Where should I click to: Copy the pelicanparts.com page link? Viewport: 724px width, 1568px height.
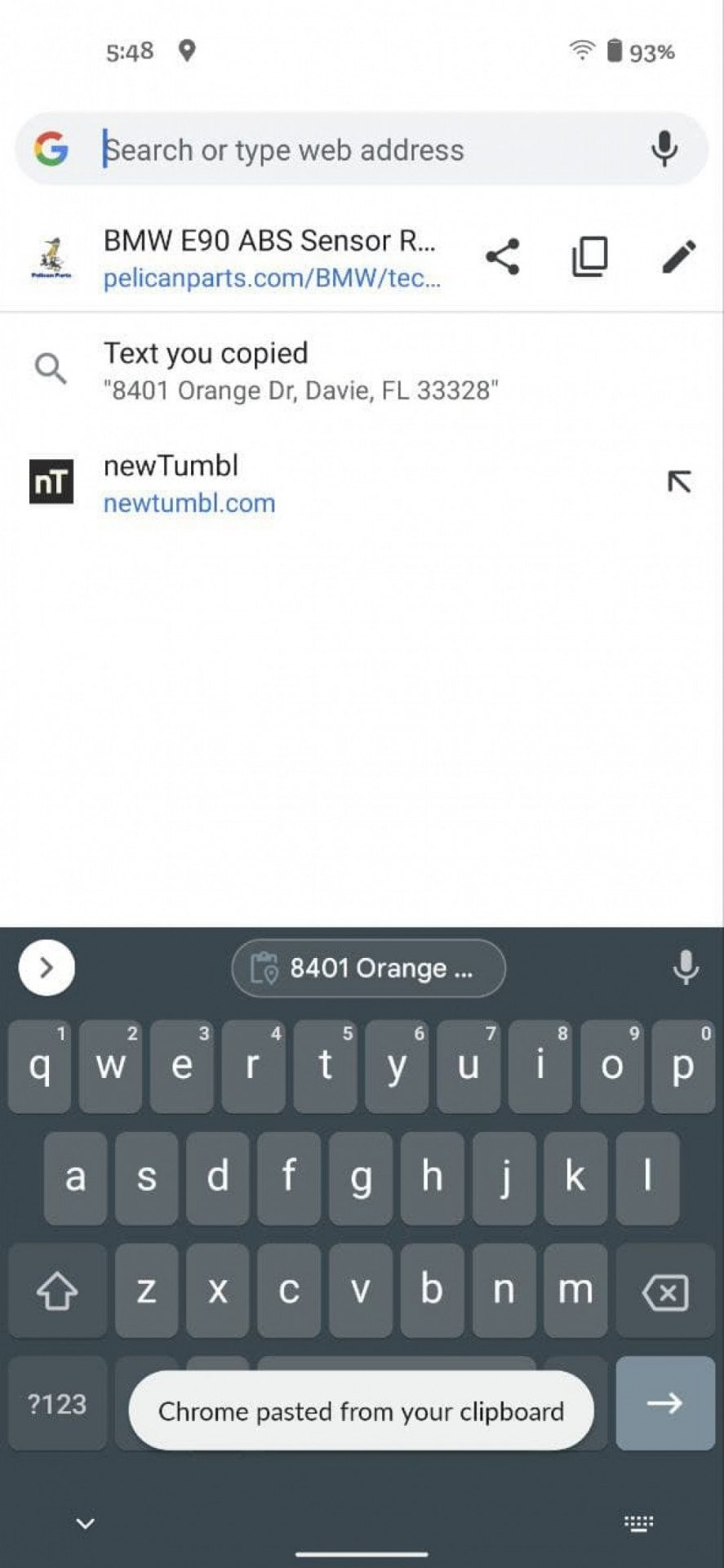tap(590, 257)
